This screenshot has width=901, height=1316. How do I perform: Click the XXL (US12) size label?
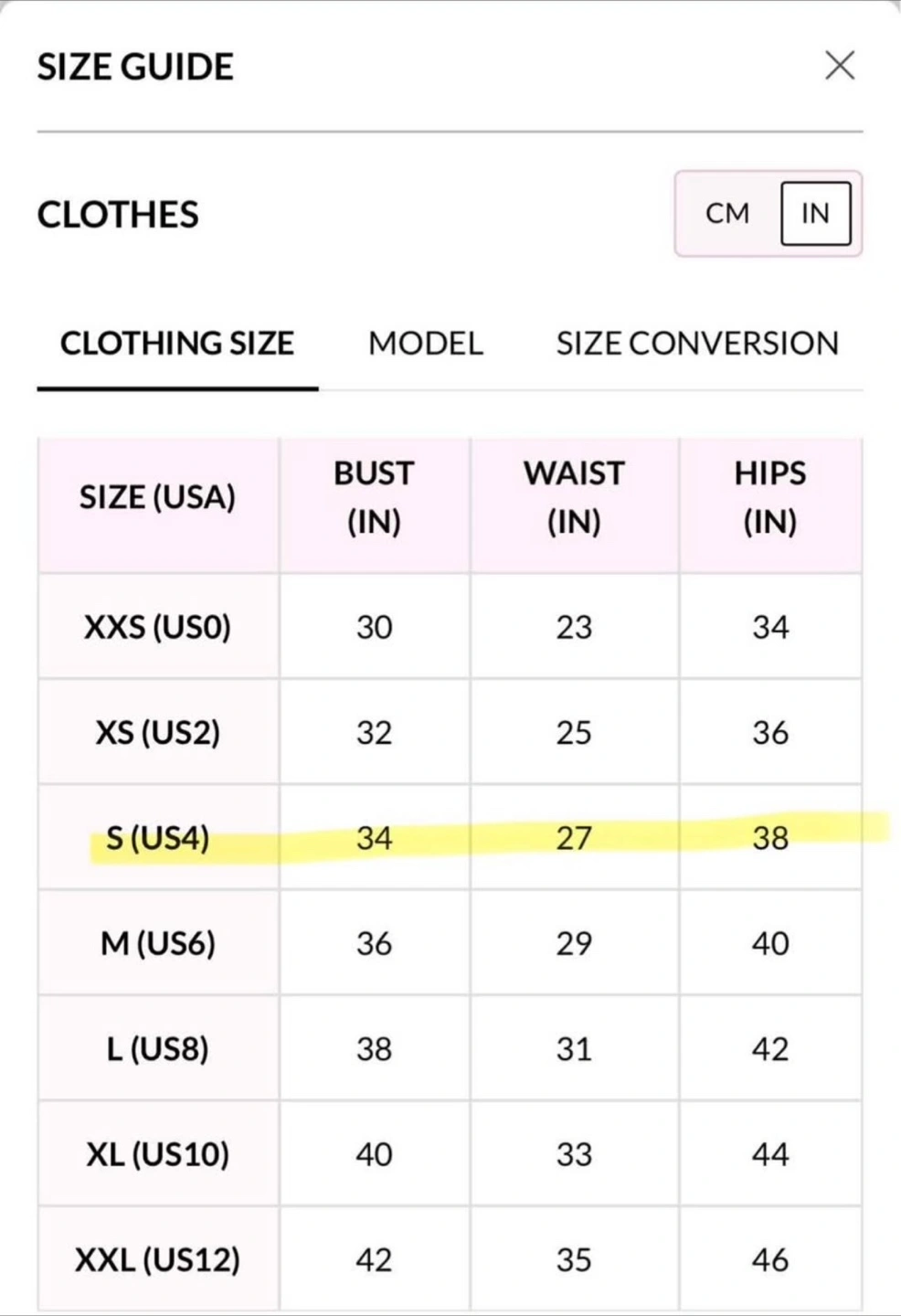158,1259
